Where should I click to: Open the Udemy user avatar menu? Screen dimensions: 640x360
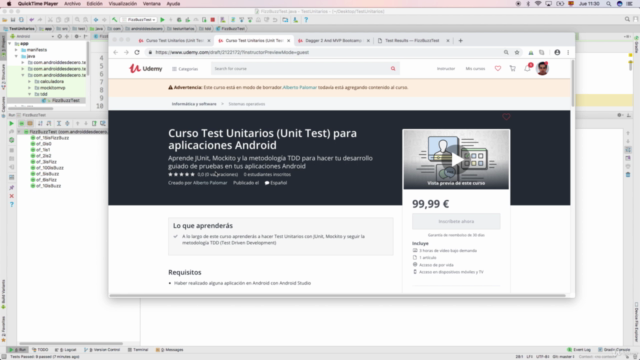[542, 69]
